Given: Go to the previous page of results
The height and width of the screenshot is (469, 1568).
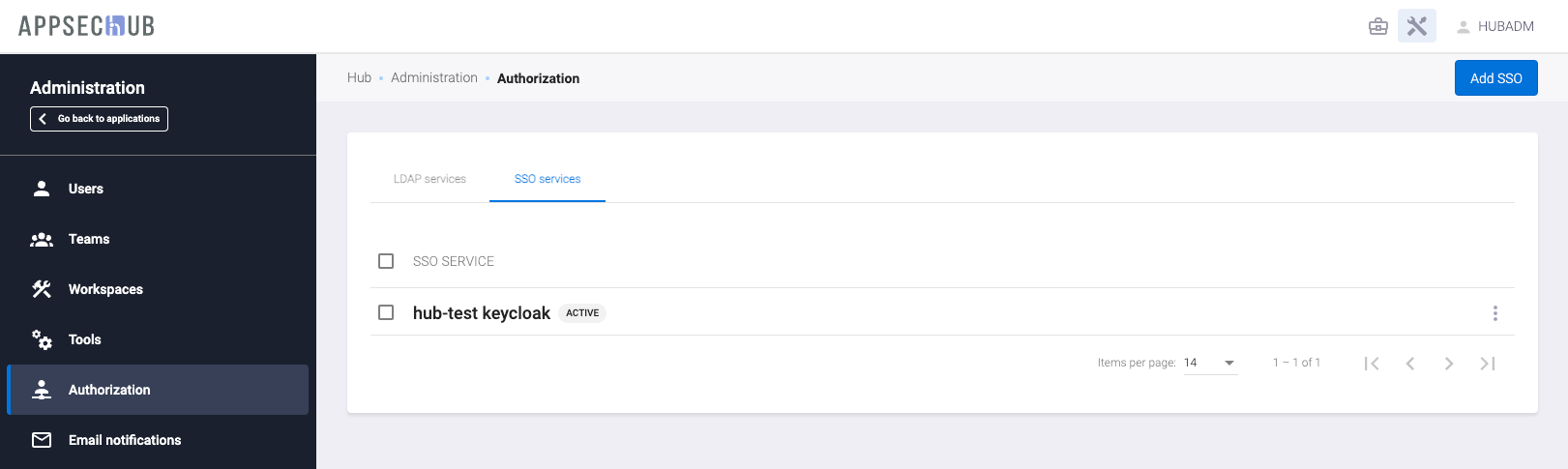Looking at the screenshot, I should point(1410,364).
